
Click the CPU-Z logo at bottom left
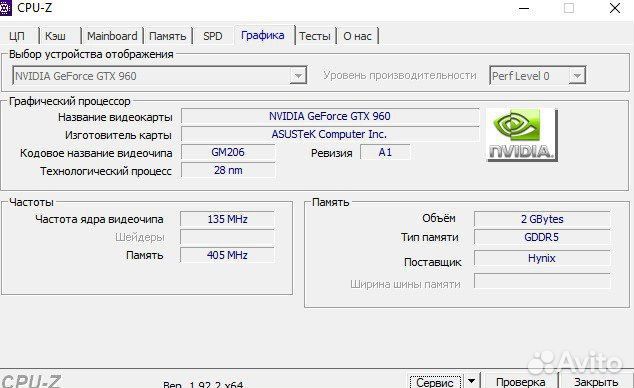pos(31,381)
